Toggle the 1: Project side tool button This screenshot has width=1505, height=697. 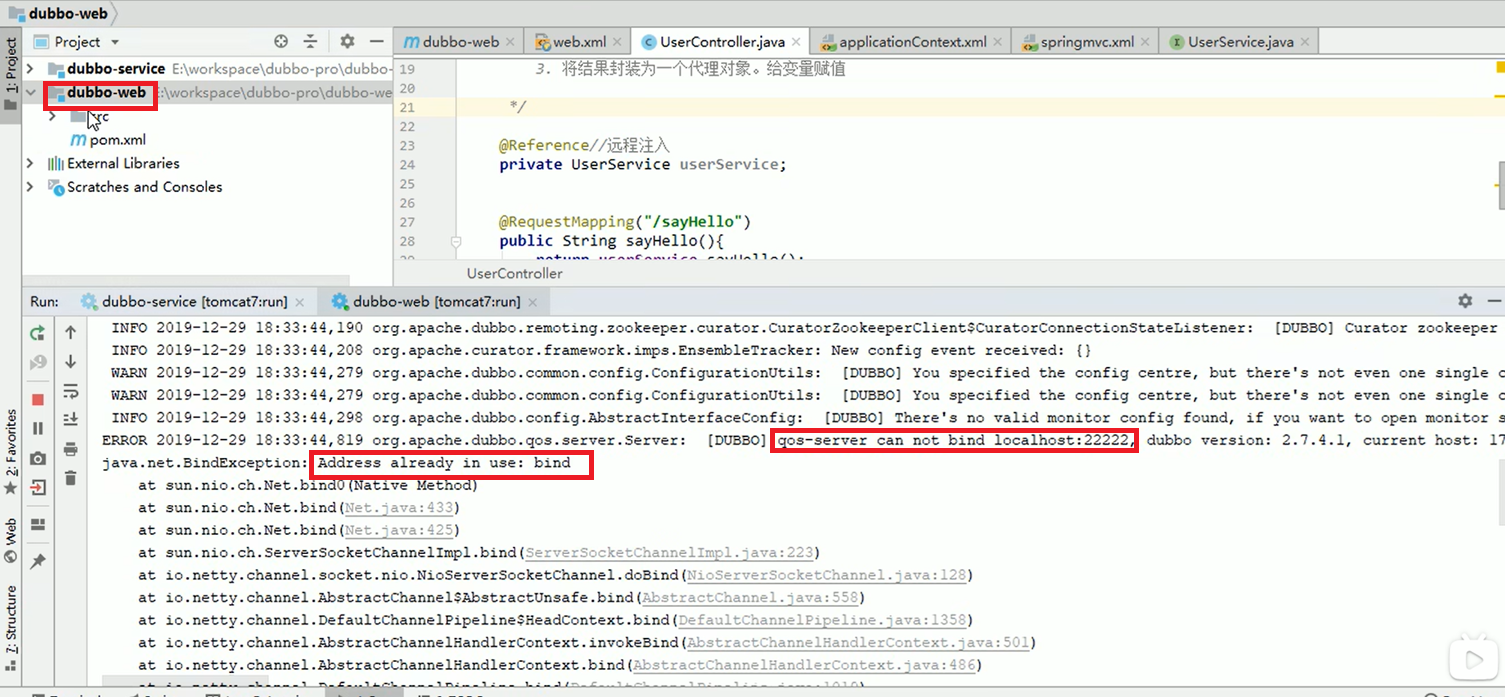click(x=11, y=74)
